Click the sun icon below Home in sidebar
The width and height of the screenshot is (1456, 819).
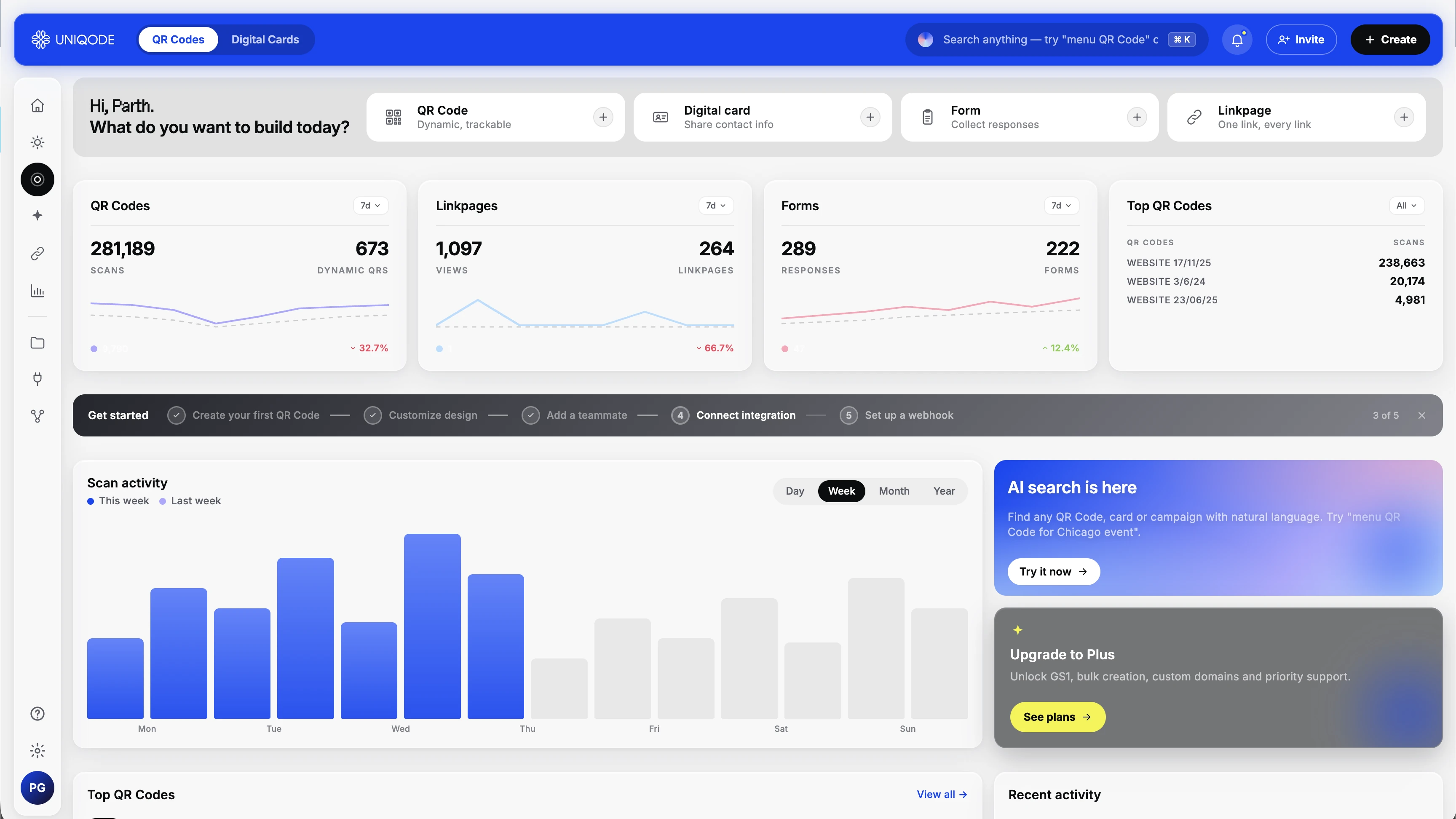[37, 142]
